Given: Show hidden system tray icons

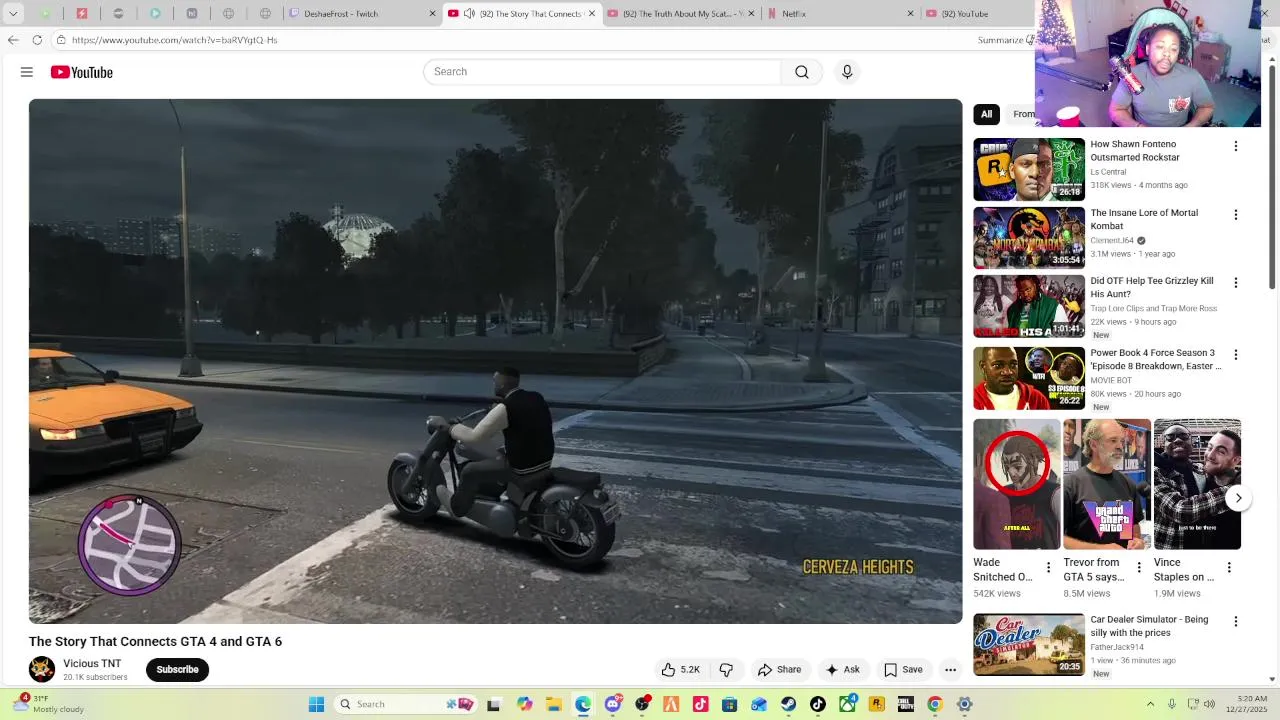Looking at the screenshot, I should (x=1150, y=704).
